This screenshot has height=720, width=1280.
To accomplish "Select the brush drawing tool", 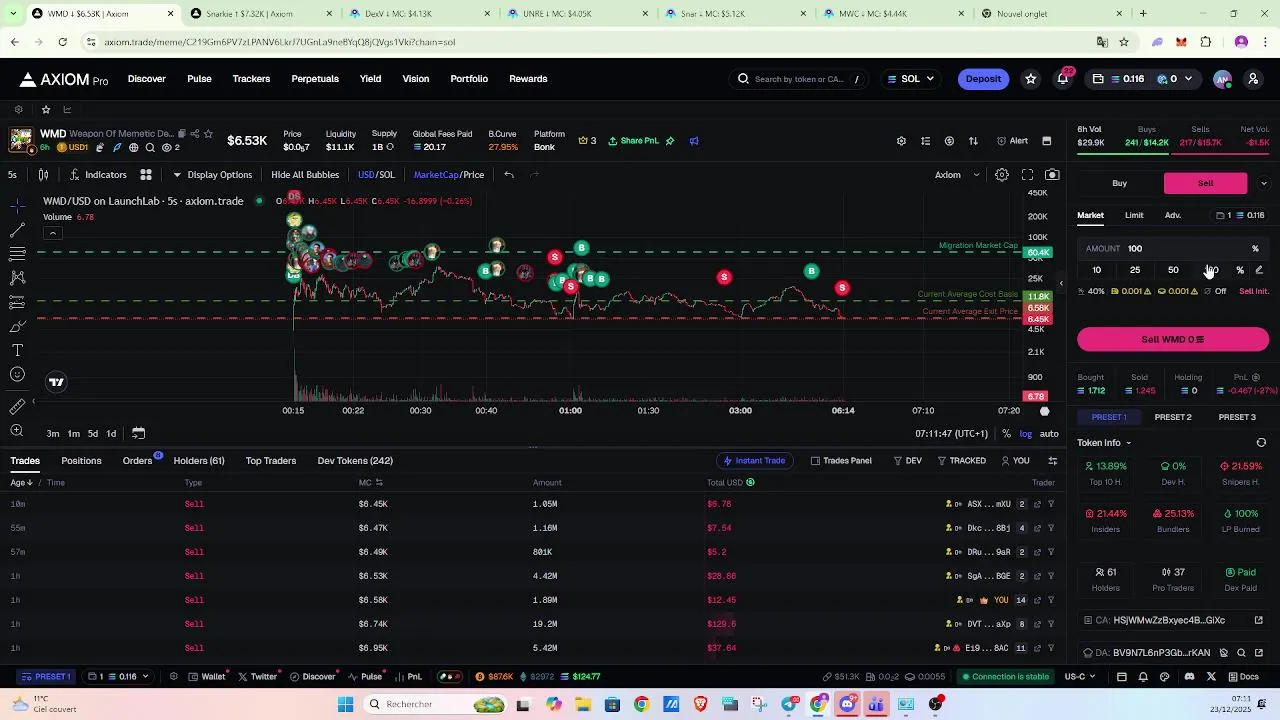I will coord(17,326).
